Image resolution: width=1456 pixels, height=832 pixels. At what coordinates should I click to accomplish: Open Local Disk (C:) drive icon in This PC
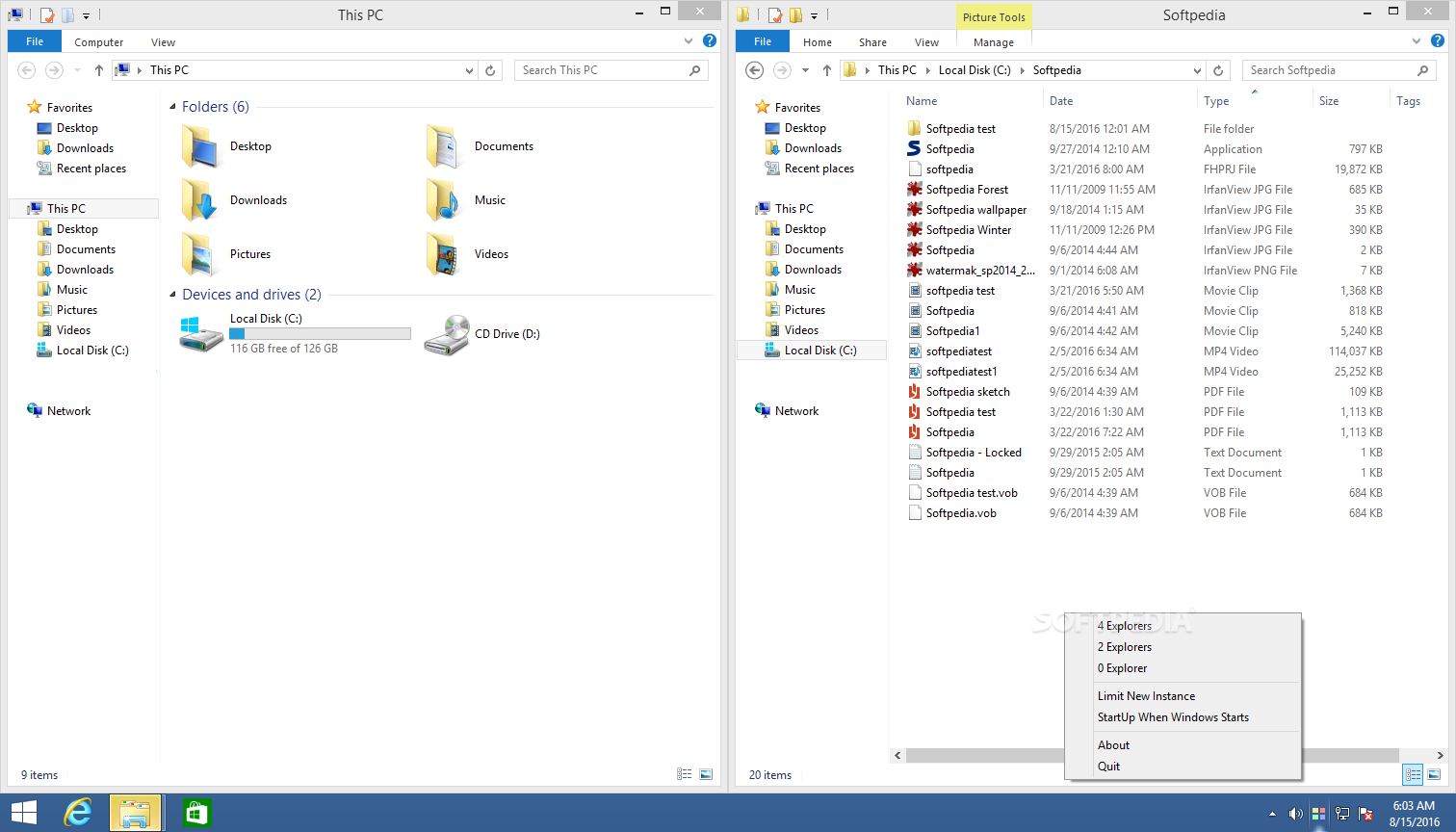[x=201, y=333]
